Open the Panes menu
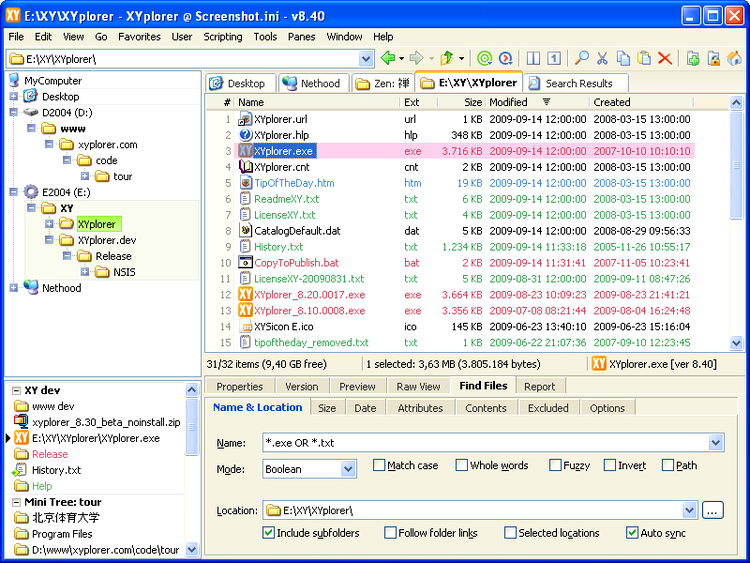The height and width of the screenshot is (563, 750). [x=301, y=37]
